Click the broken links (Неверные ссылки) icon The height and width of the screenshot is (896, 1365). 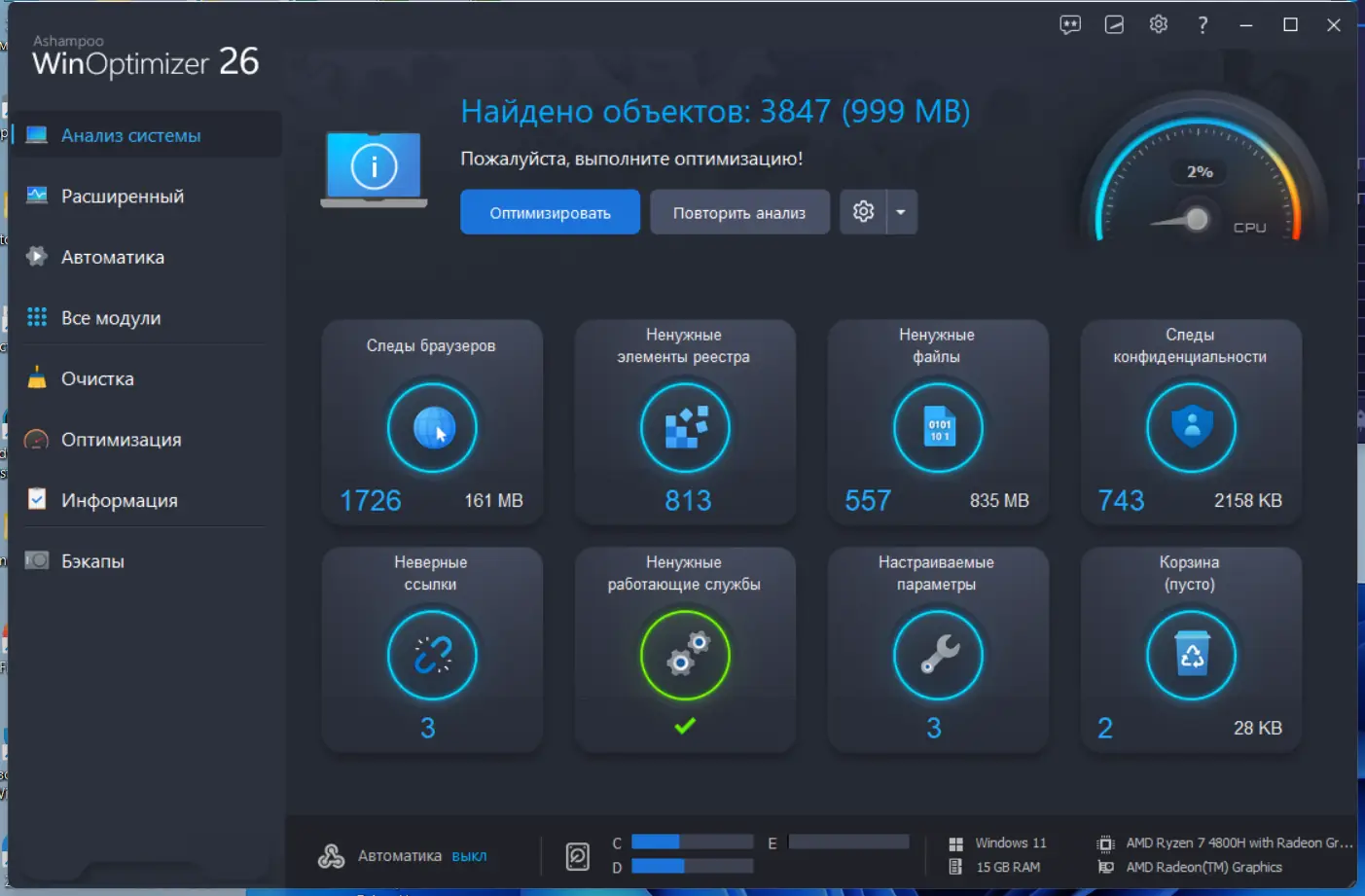point(432,655)
